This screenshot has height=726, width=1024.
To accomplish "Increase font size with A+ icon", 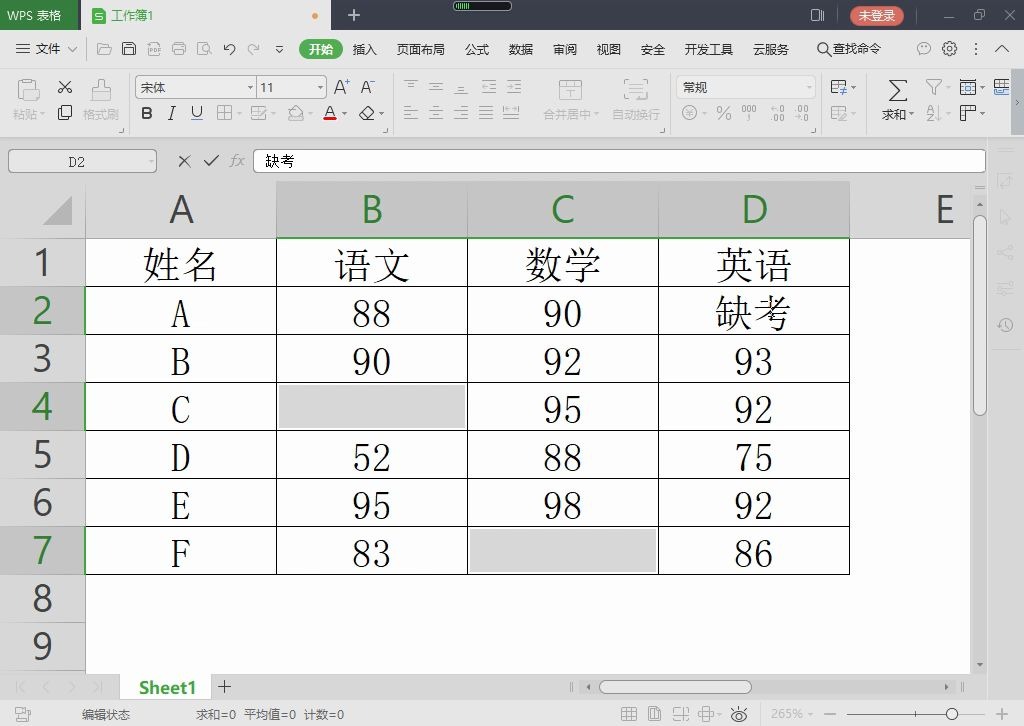I will click(340, 86).
